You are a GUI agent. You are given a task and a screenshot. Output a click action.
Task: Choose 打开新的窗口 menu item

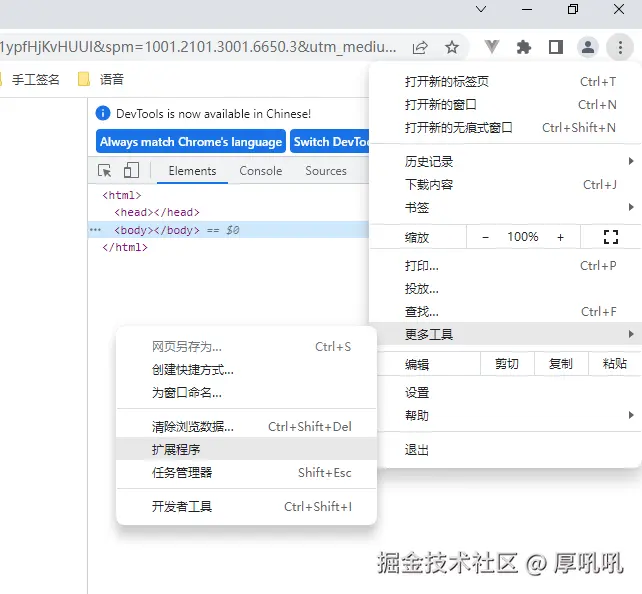click(x=505, y=104)
